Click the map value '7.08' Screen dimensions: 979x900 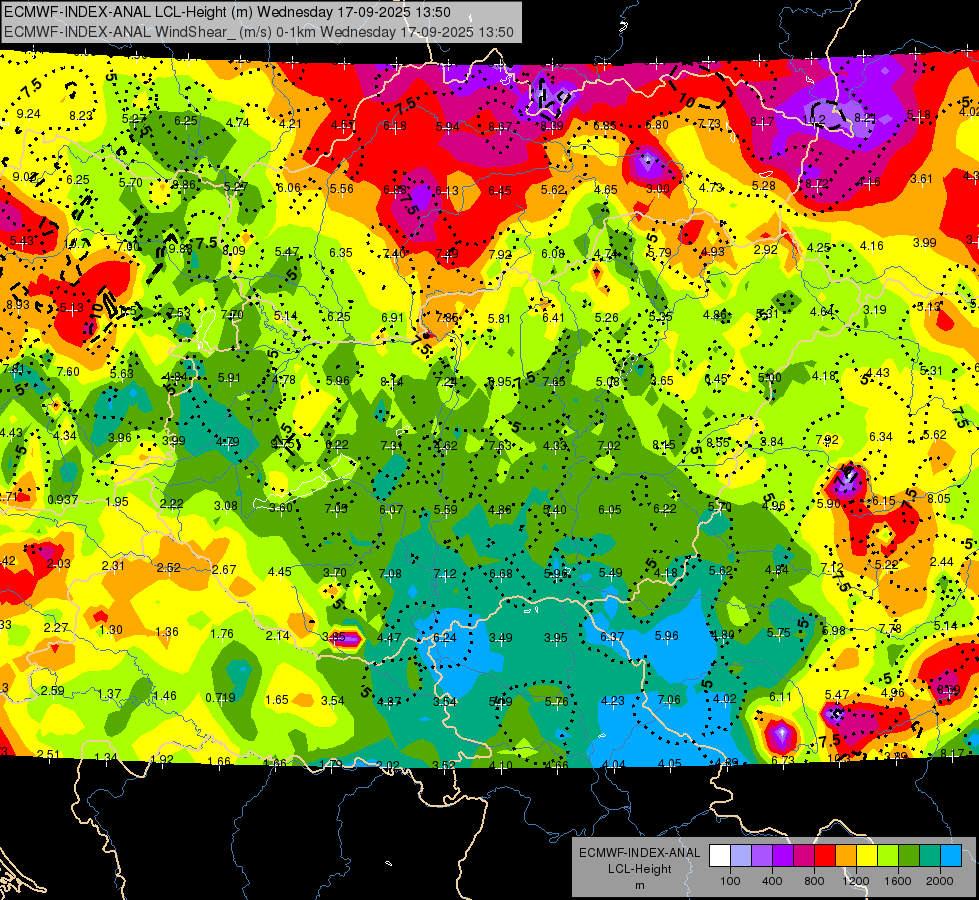tap(390, 573)
